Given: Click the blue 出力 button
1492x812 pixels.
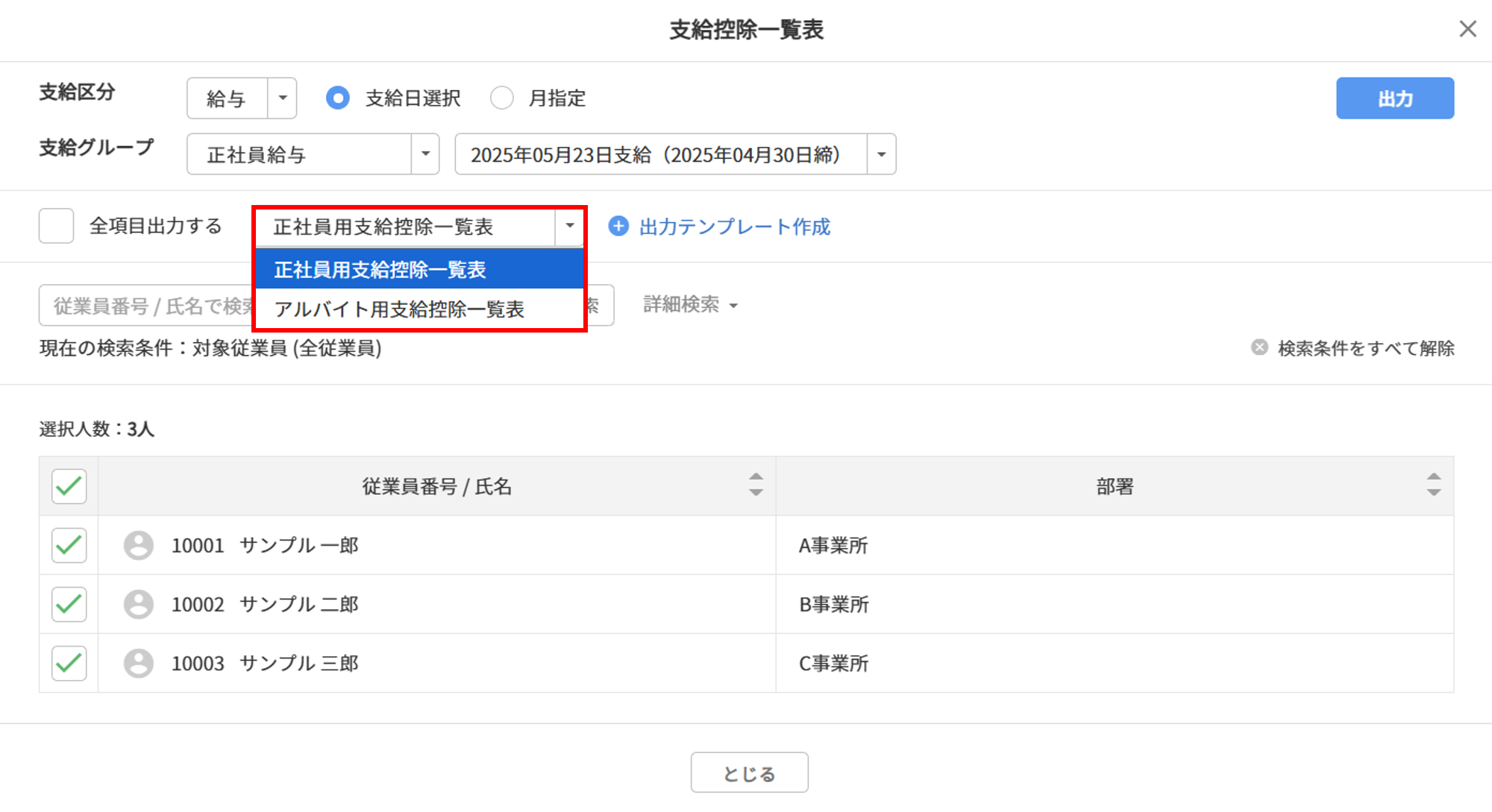Looking at the screenshot, I should click(1394, 98).
